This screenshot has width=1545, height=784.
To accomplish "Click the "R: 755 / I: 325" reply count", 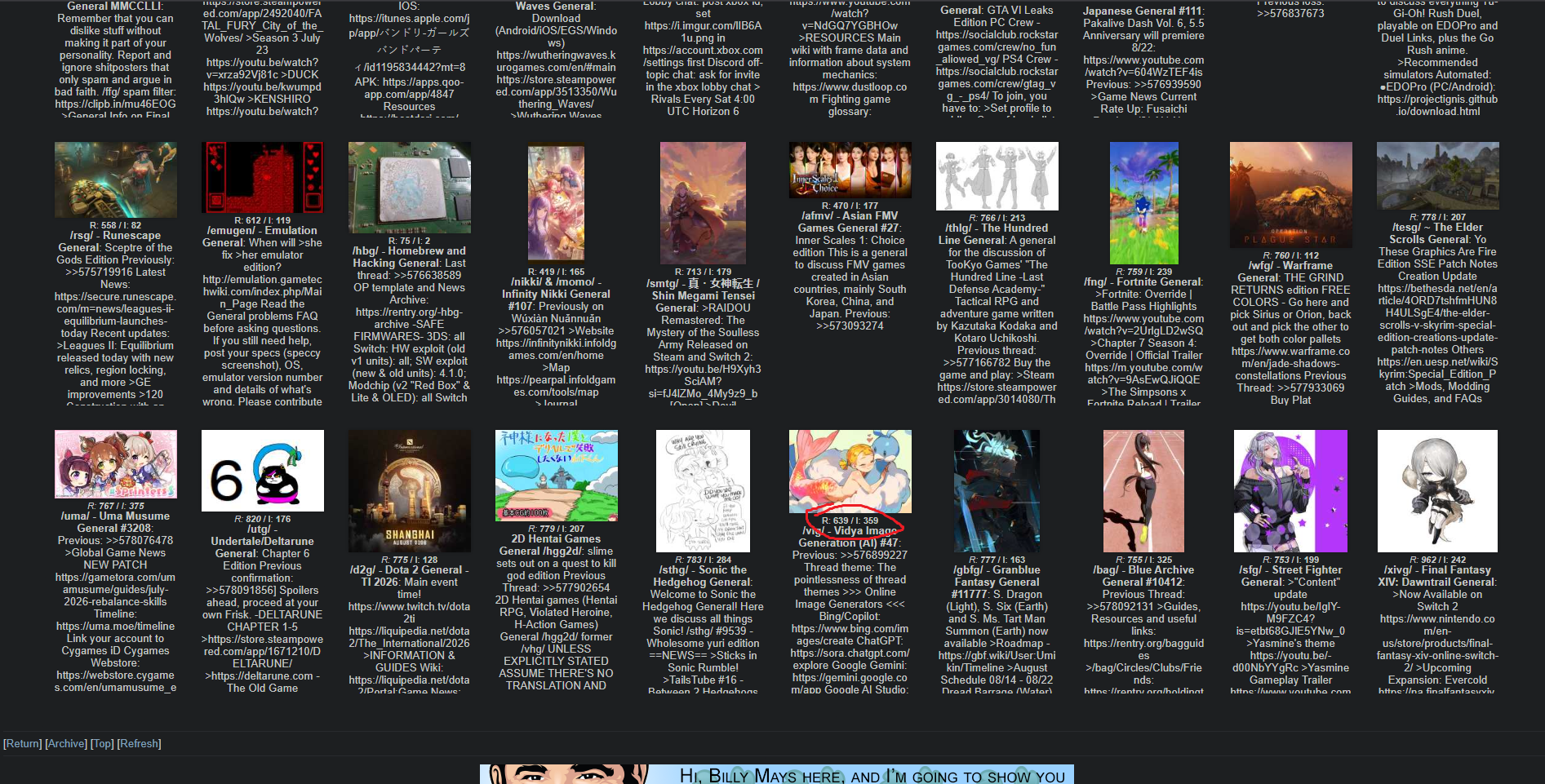I will point(1143,560).
